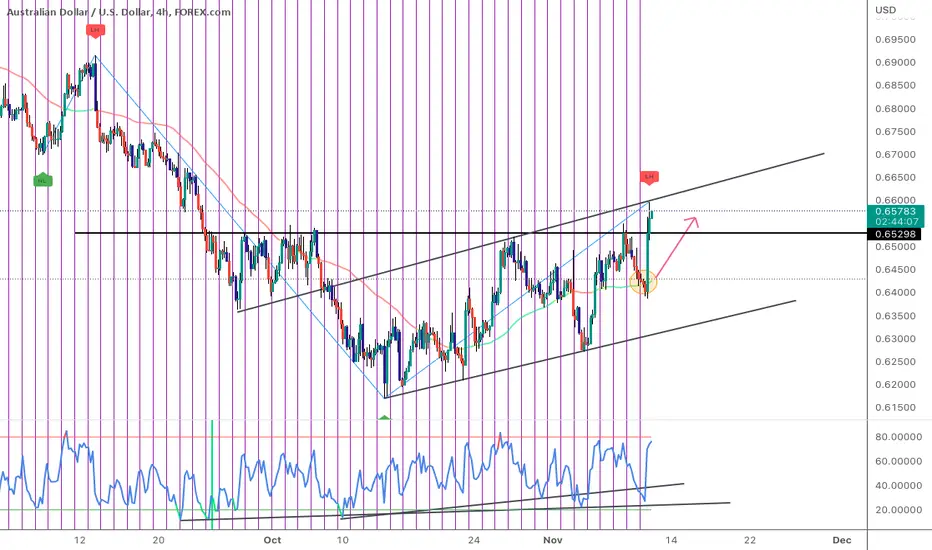932x550 pixels.
Task: Click indicator axis value 20.00000
Action: pos(899,510)
